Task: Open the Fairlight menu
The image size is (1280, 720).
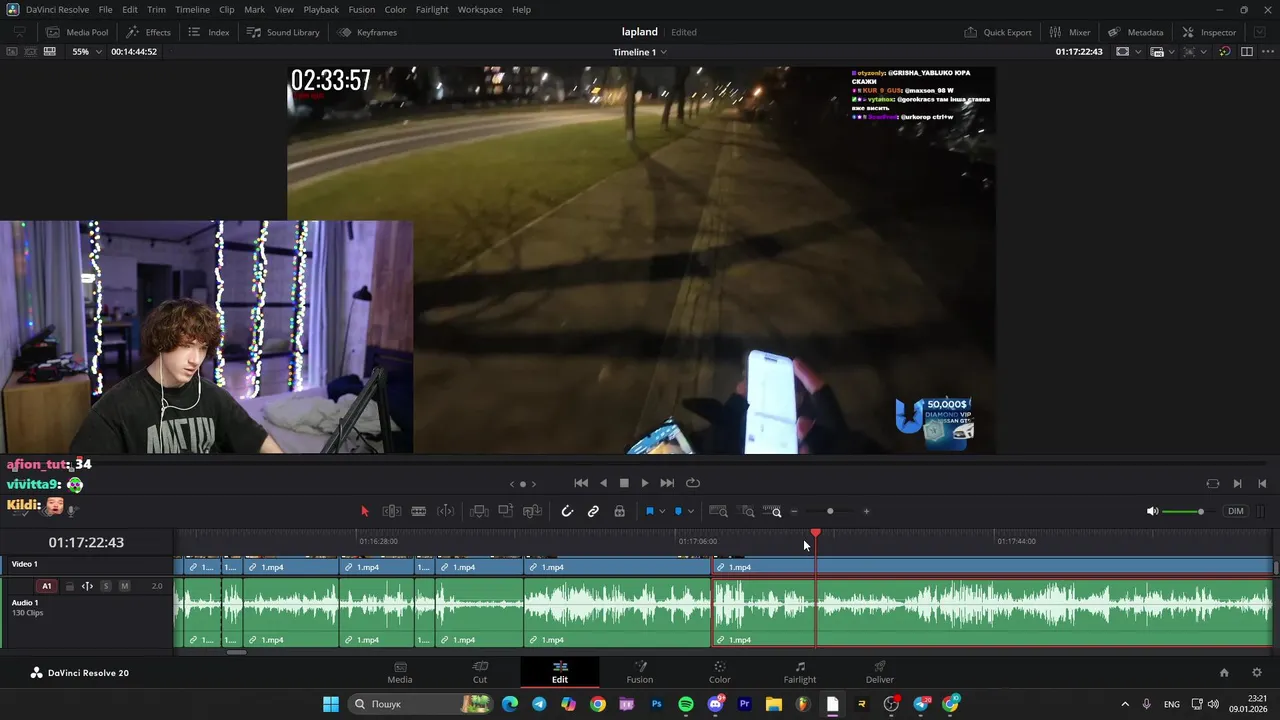Action: 432,9
